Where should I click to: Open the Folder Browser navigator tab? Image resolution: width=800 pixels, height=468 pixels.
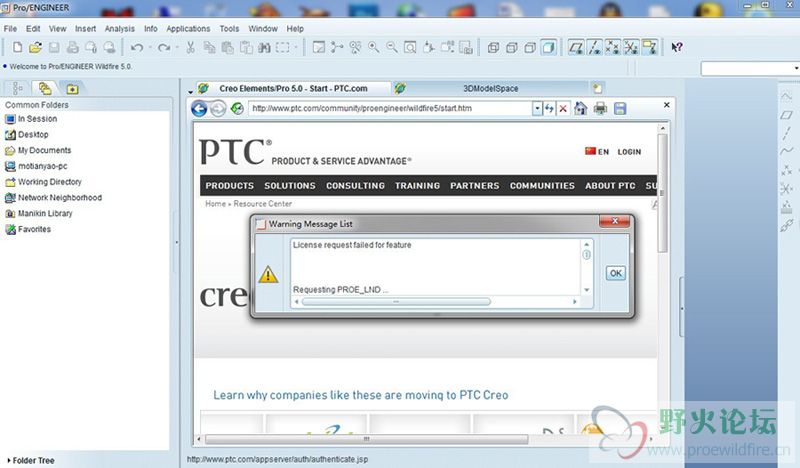45,88
